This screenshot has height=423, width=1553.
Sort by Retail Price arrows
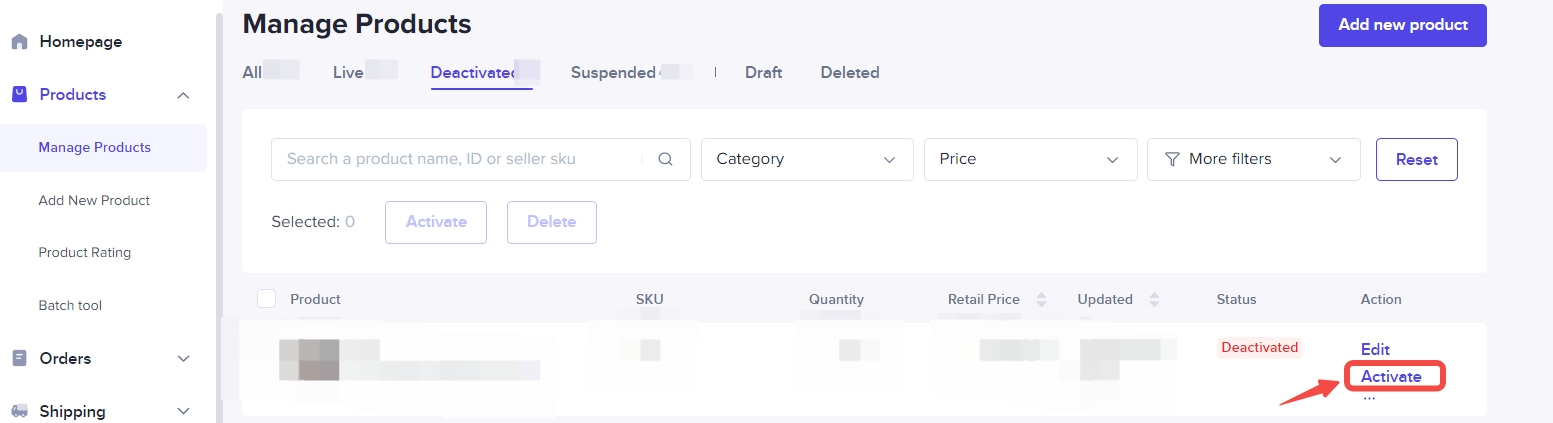[x=1041, y=299]
